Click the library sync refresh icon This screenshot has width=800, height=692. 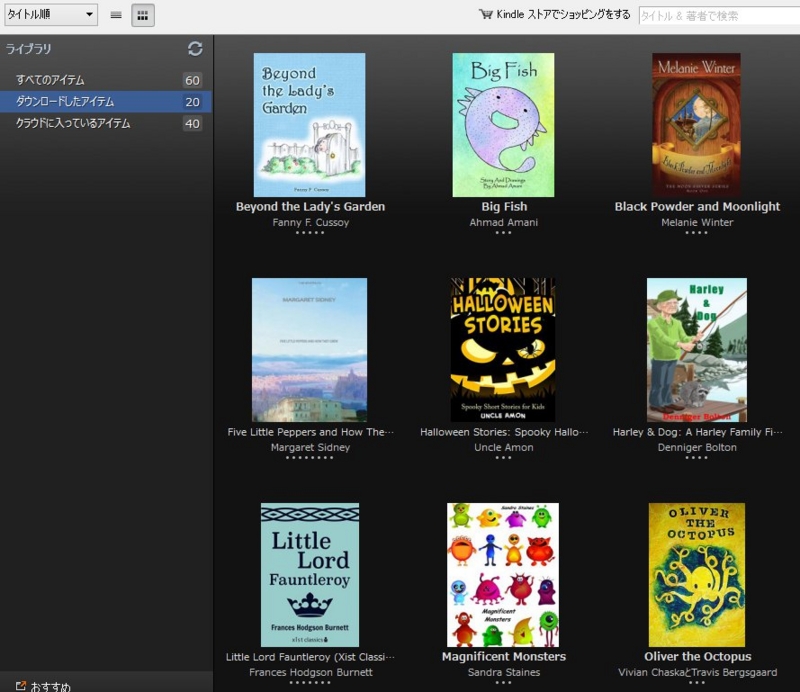point(195,48)
